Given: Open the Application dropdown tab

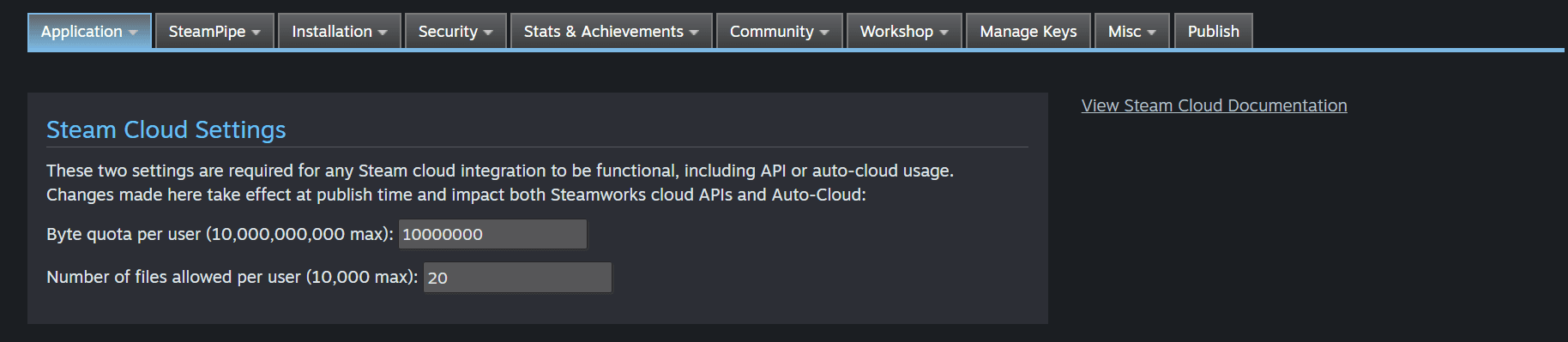Looking at the screenshot, I should click(89, 32).
